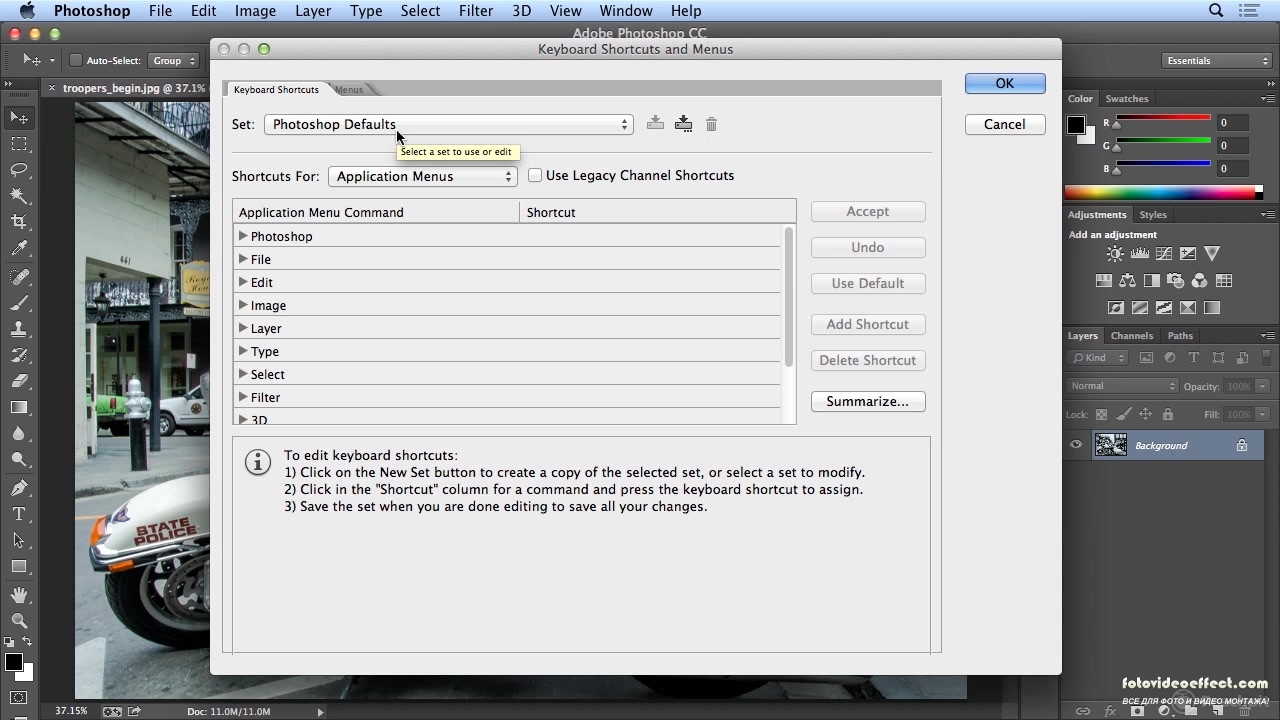The image size is (1280, 720).
Task: Switch to the Channels tab
Action: coord(1132,336)
